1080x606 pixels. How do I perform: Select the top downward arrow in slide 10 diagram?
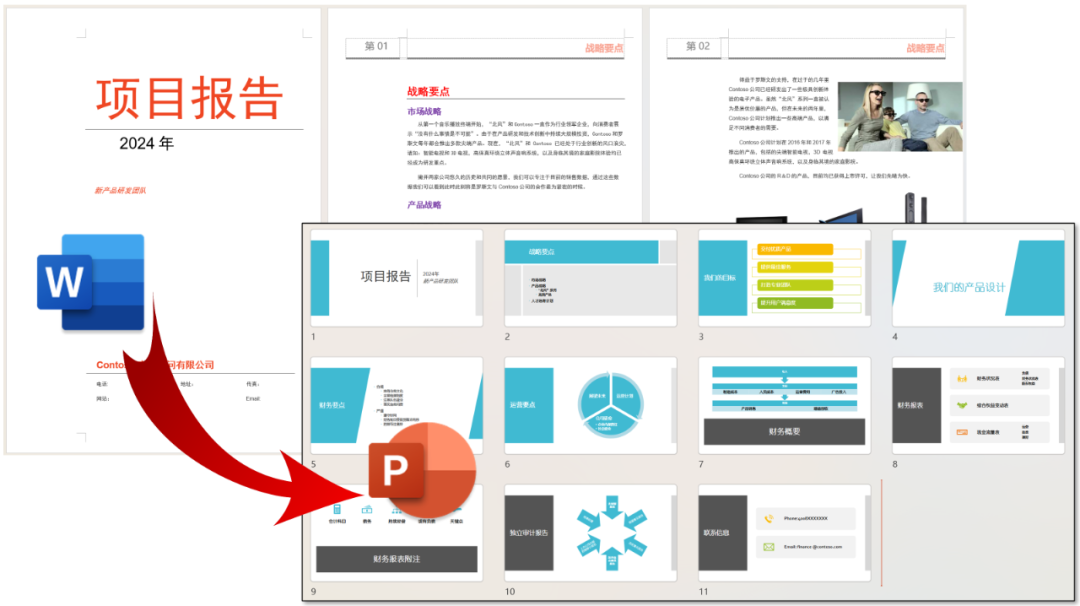coord(612,507)
